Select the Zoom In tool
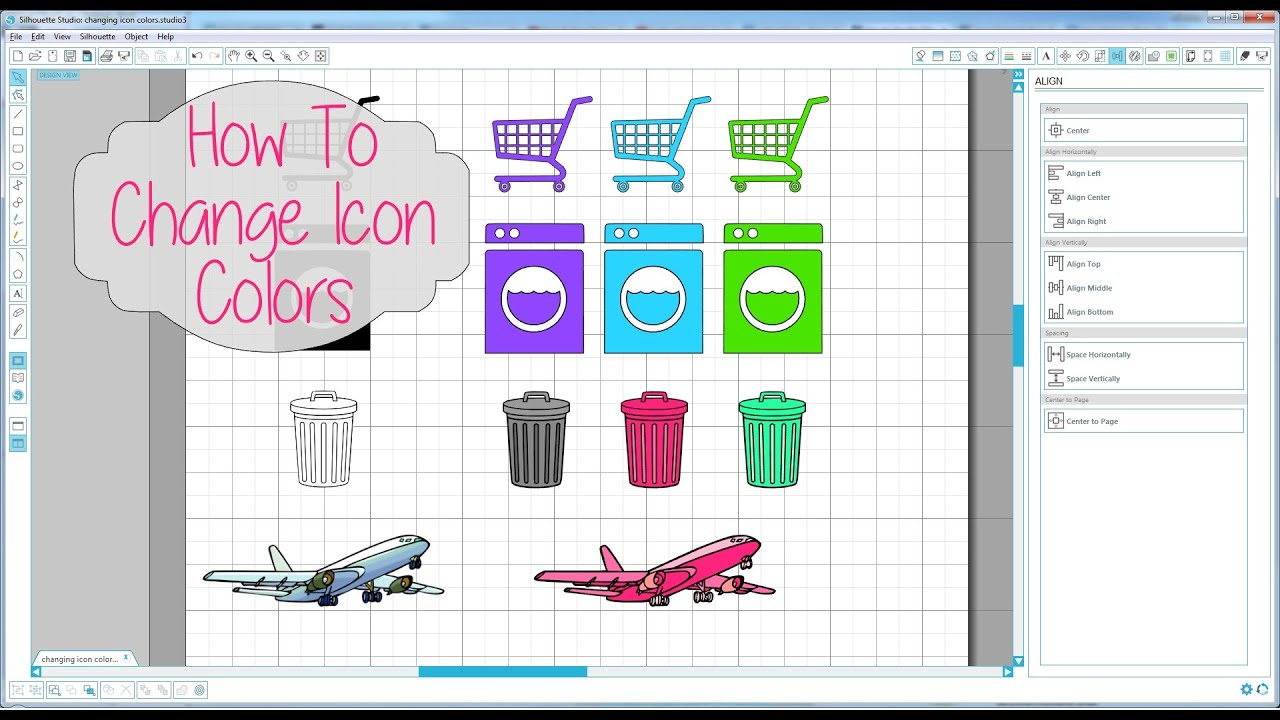This screenshot has height=720, width=1280. tap(250, 55)
